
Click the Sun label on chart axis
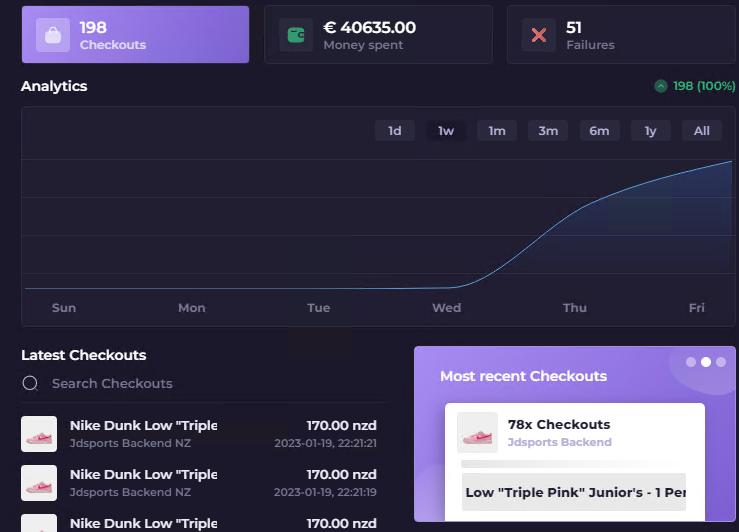[64, 308]
